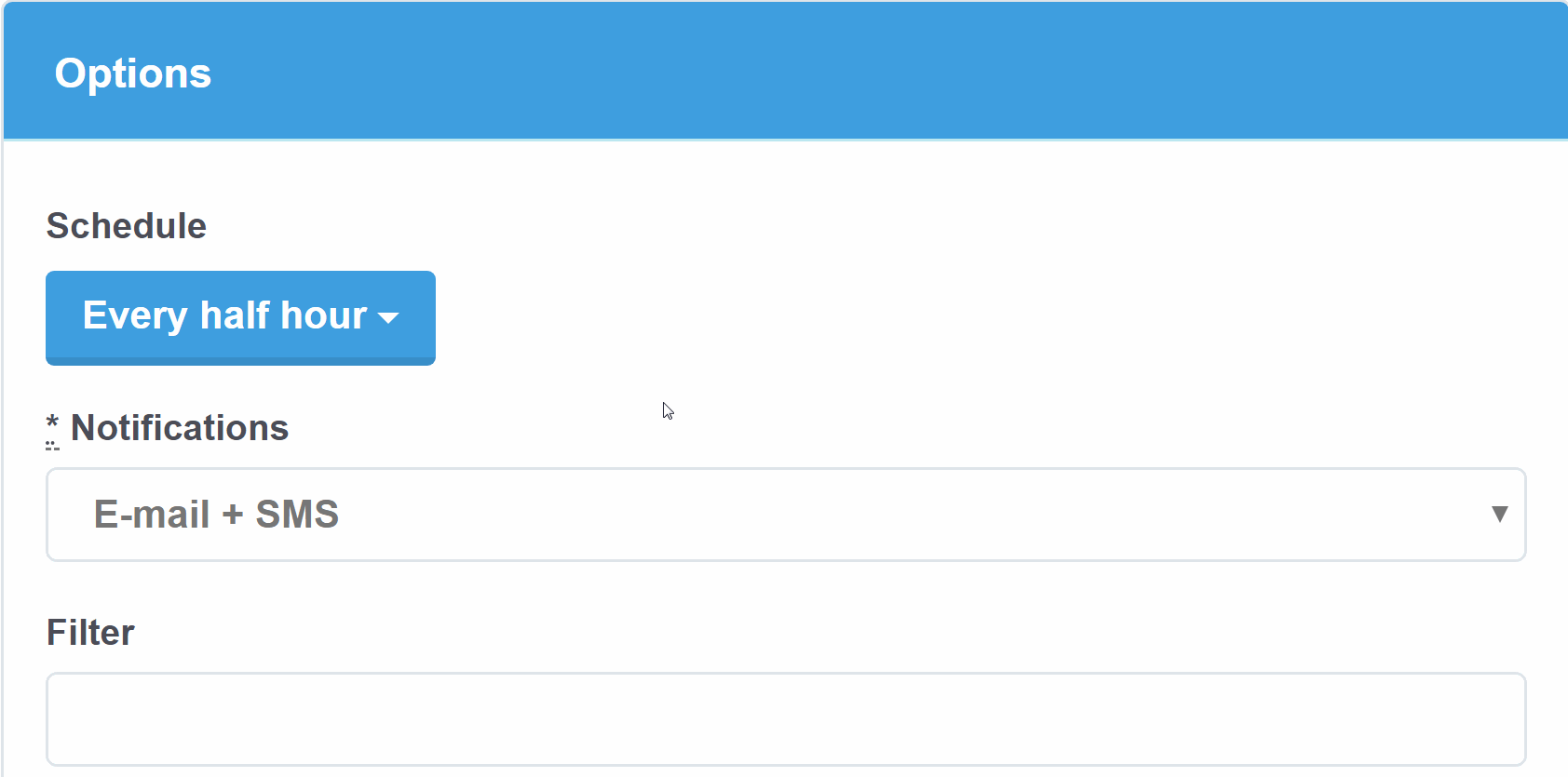This screenshot has height=777, width=1568.
Task: Focus the Filter text field
Action: 785,719
